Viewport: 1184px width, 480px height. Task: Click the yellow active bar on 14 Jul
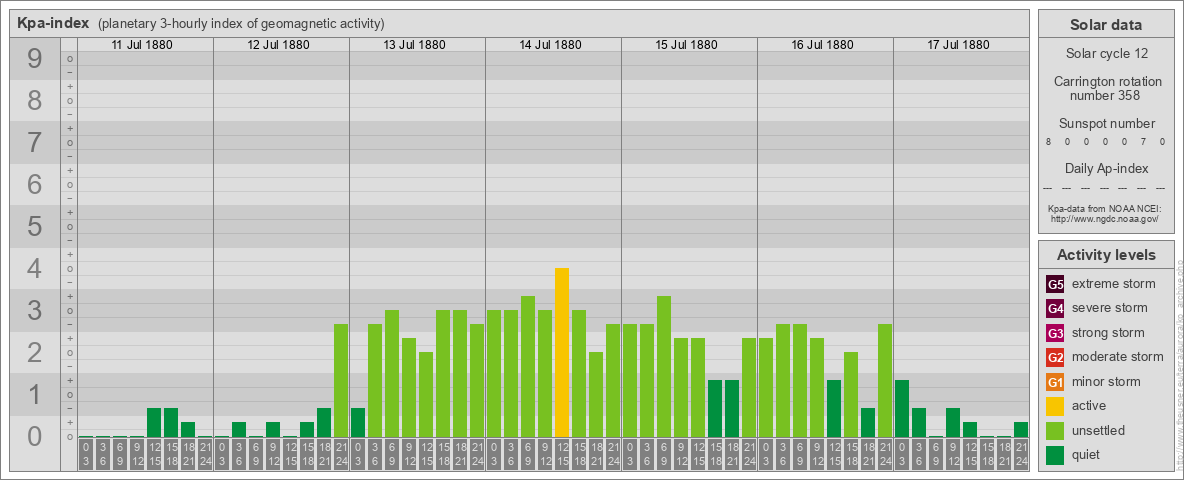(562, 352)
